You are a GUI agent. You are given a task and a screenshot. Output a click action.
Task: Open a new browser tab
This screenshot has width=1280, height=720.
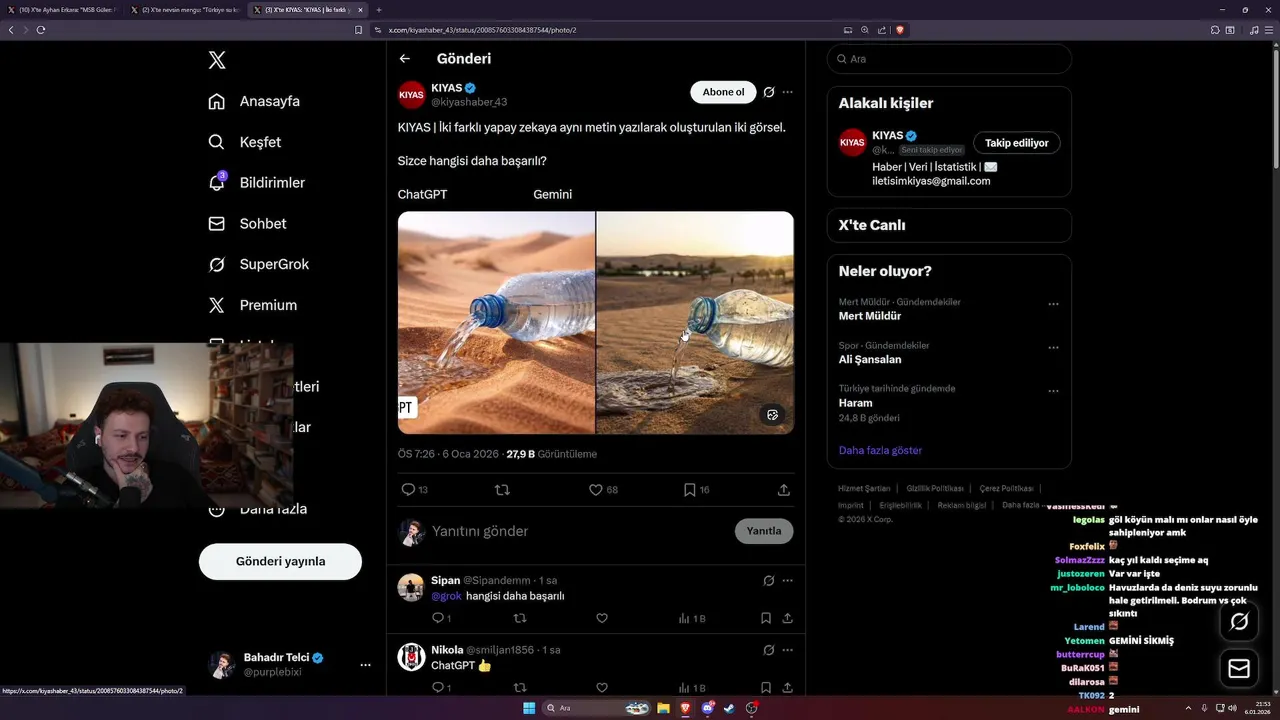click(379, 10)
